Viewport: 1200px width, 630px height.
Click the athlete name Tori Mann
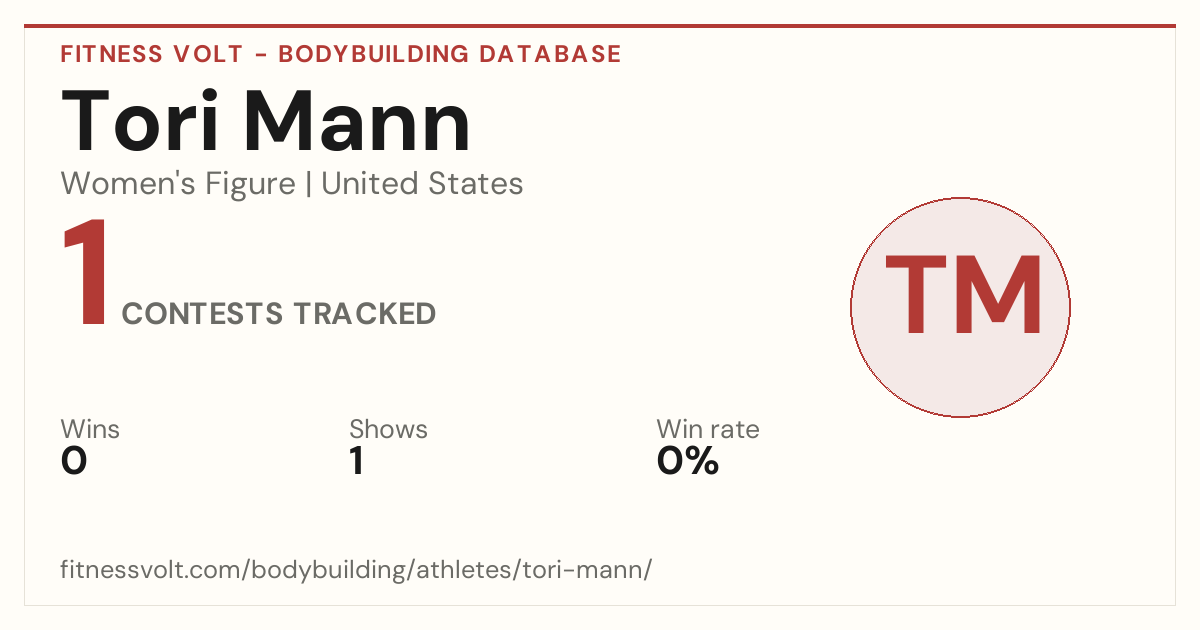(x=266, y=122)
